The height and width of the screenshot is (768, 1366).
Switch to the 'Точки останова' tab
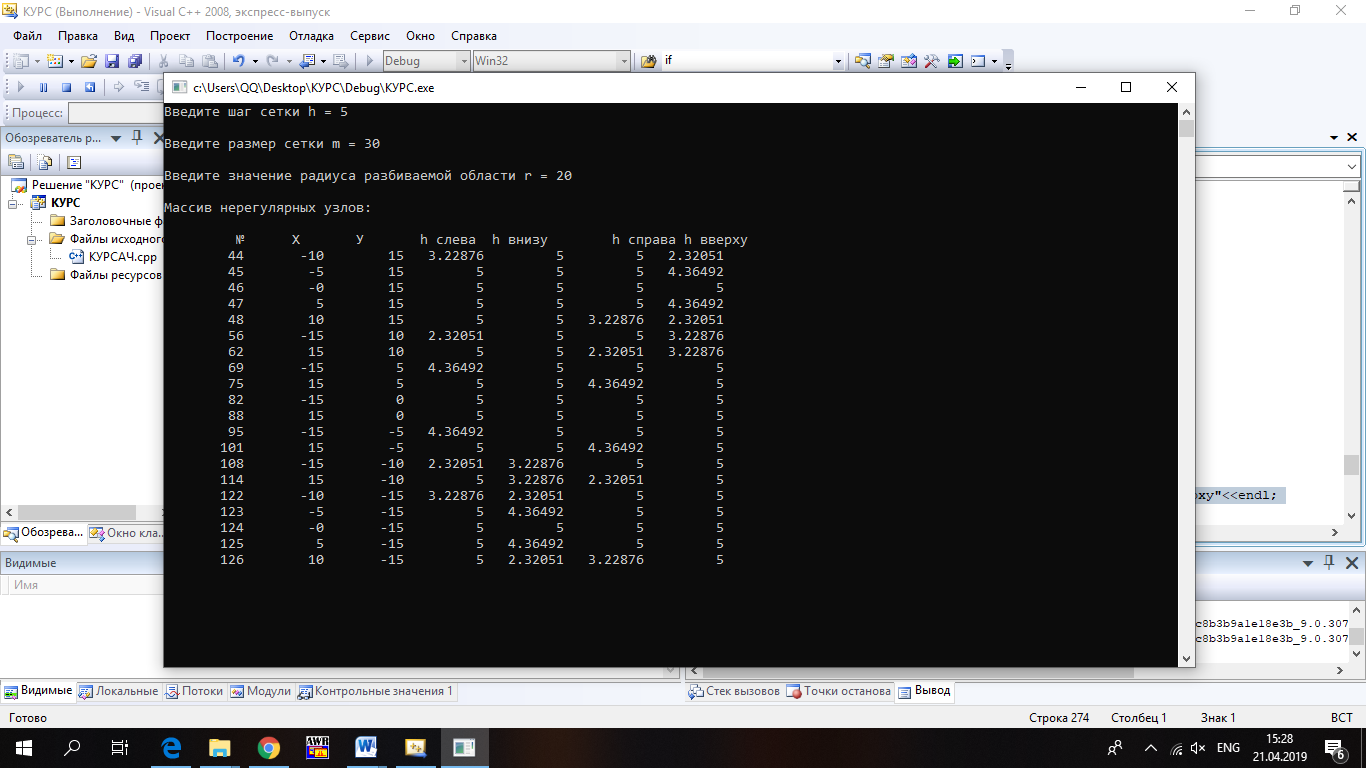839,691
